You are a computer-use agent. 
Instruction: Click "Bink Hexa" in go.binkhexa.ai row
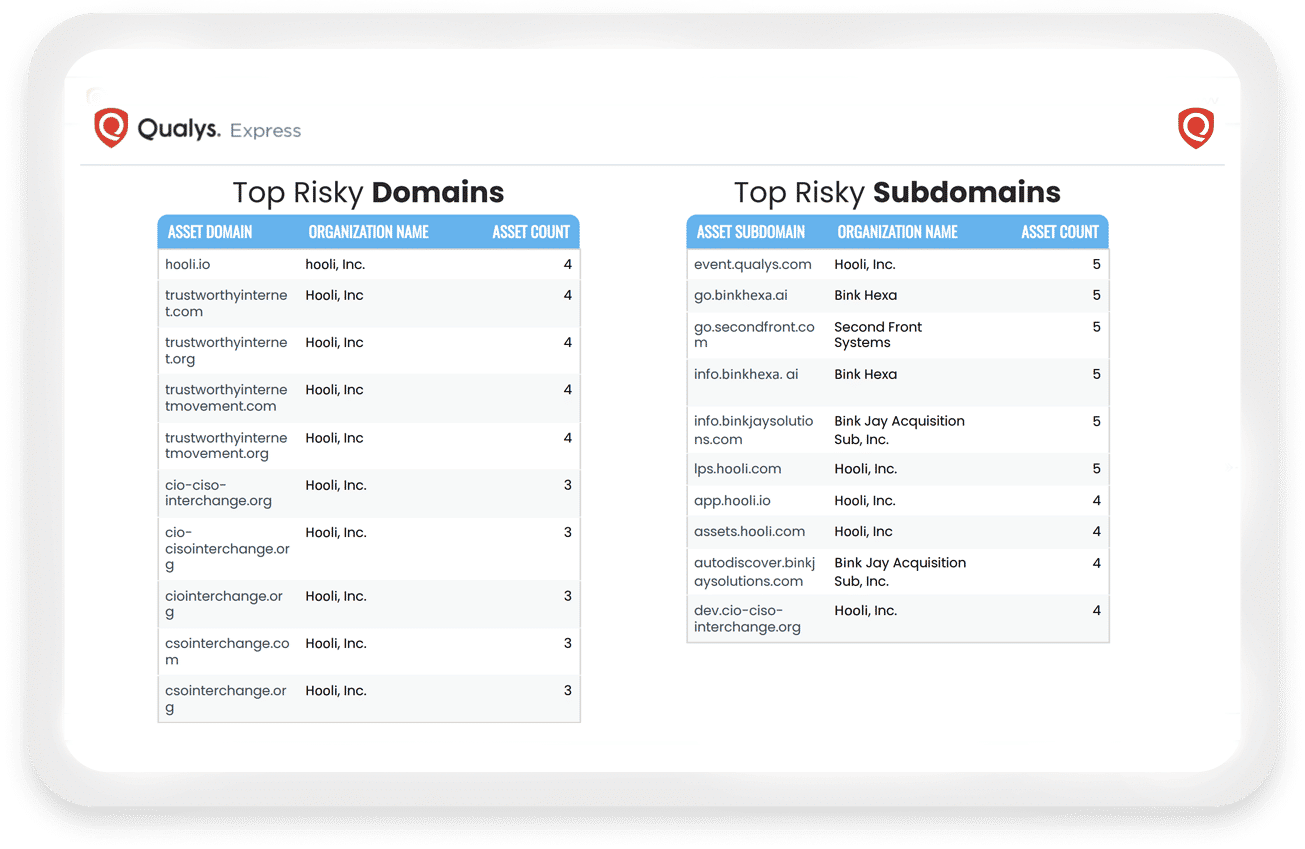click(866, 296)
